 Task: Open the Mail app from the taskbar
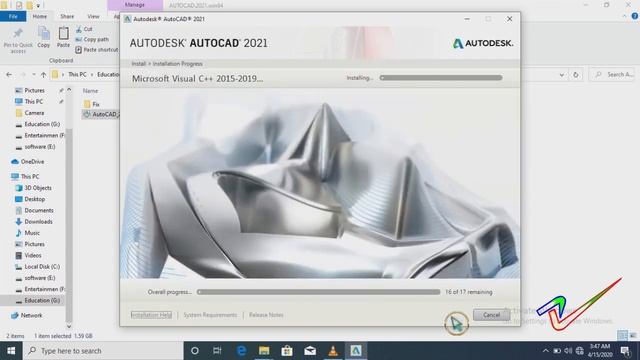310,351
